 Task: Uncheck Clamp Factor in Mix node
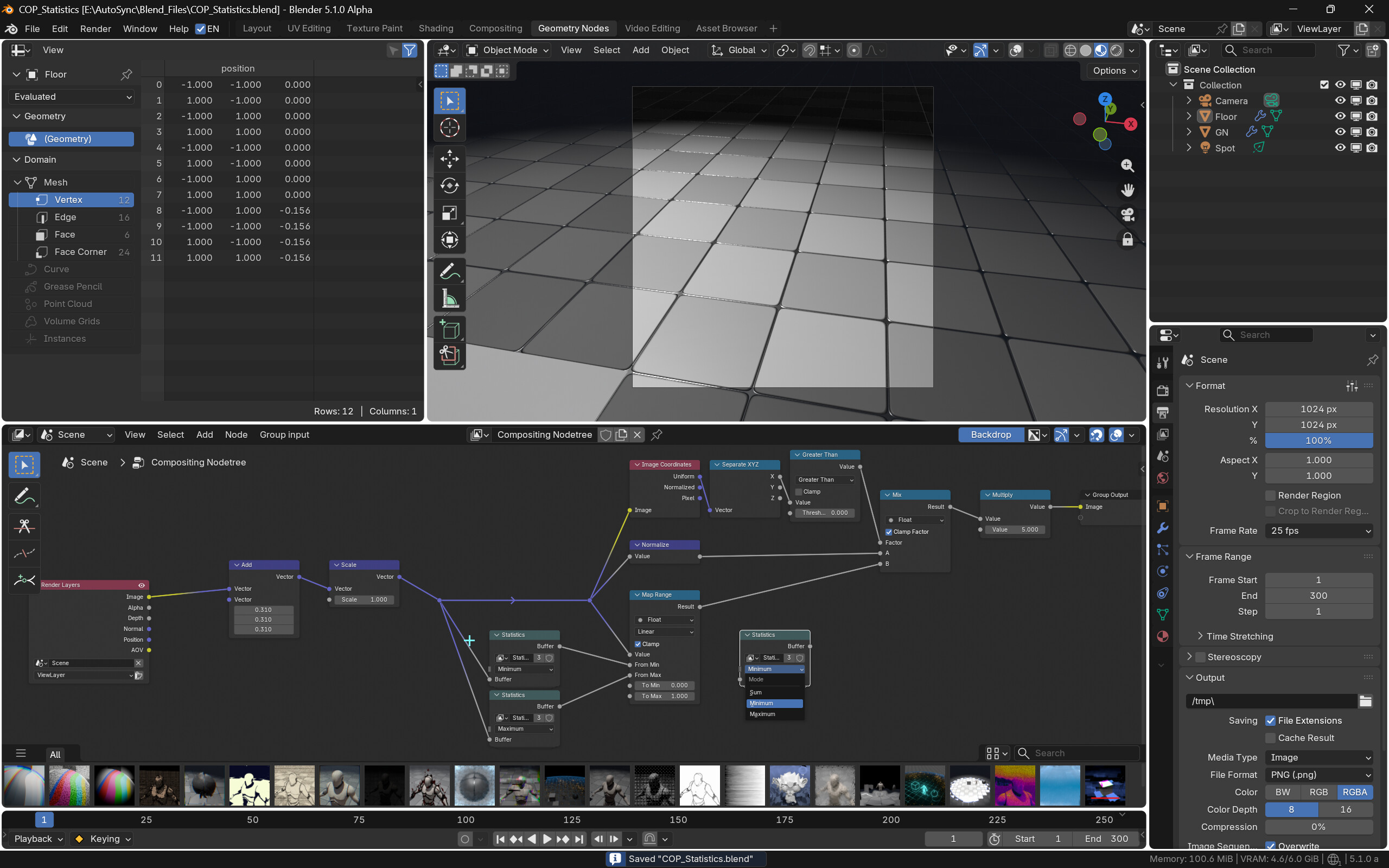(x=889, y=532)
